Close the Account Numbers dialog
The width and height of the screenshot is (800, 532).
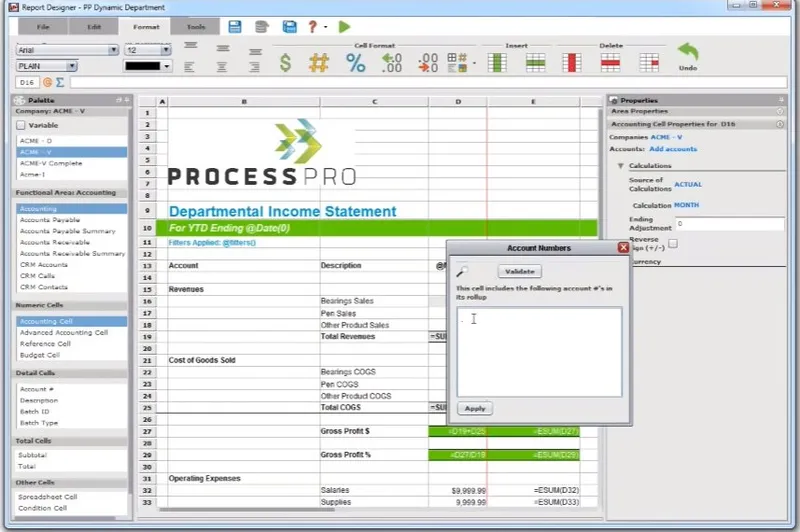coord(623,247)
